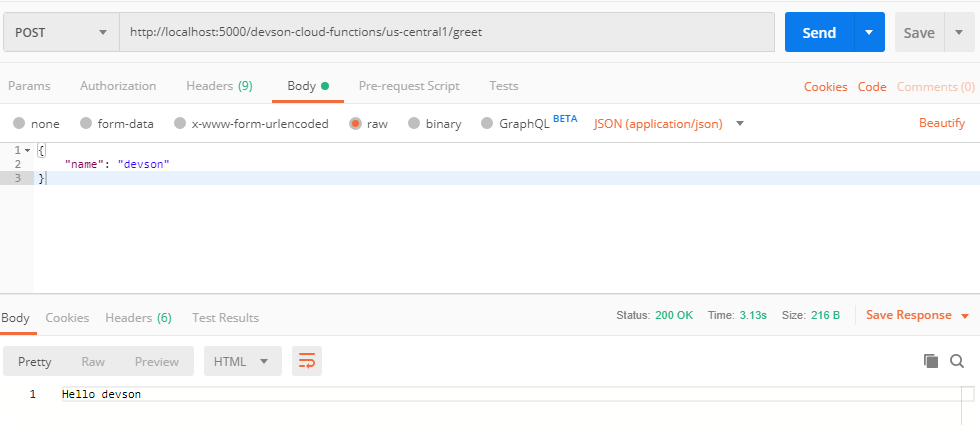The image size is (980, 425).
Task: Select the none body type
Action: (x=19, y=124)
